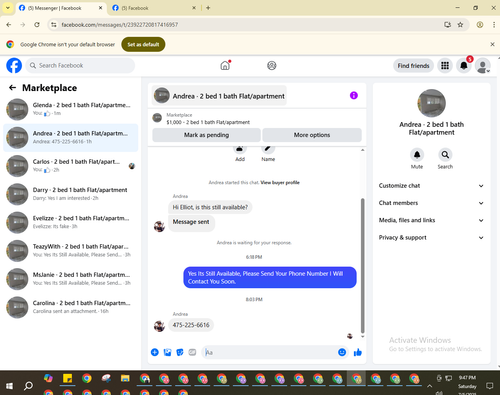The width and height of the screenshot is (500, 395).
Task: Click Set as default button
Action: click(143, 44)
